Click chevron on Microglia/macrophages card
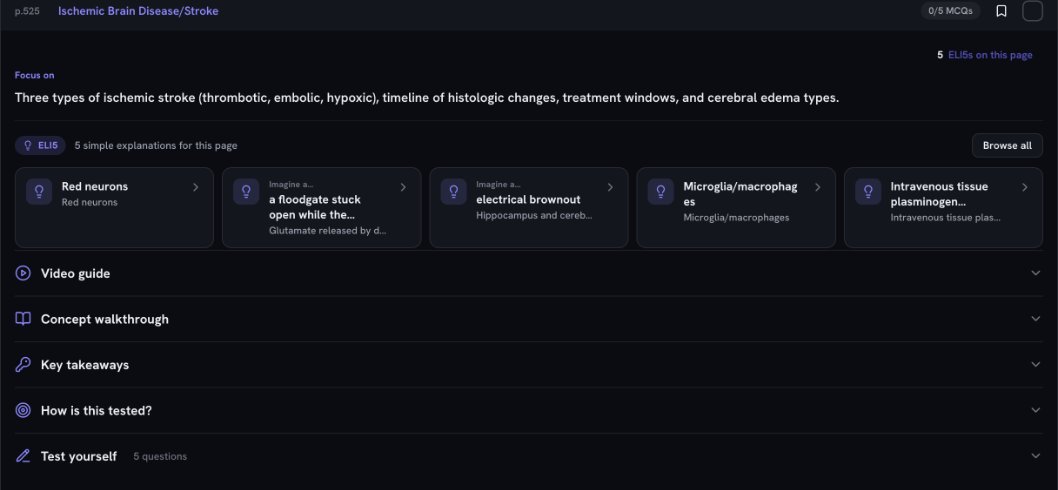 [x=817, y=187]
